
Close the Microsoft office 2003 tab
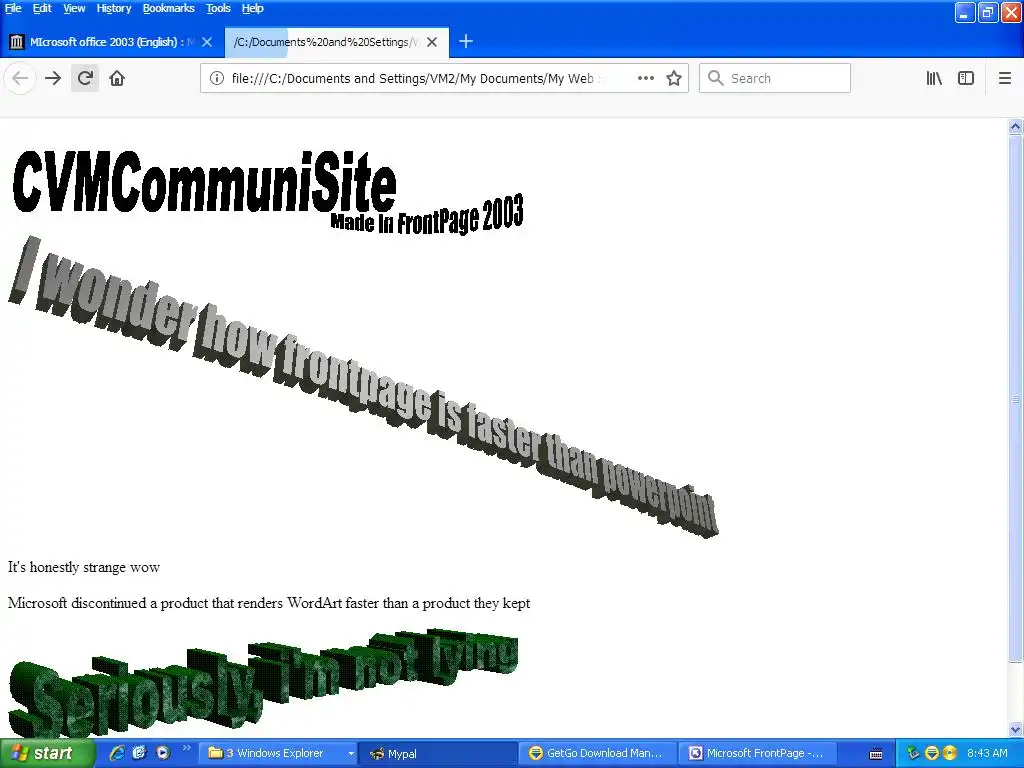tap(207, 42)
